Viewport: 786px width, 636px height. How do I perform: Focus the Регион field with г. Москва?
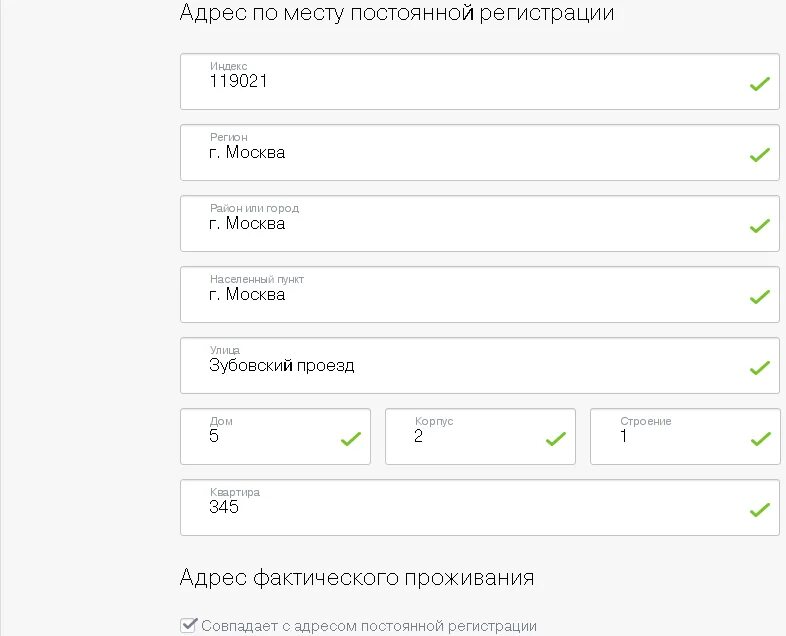[x=480, y=152]
